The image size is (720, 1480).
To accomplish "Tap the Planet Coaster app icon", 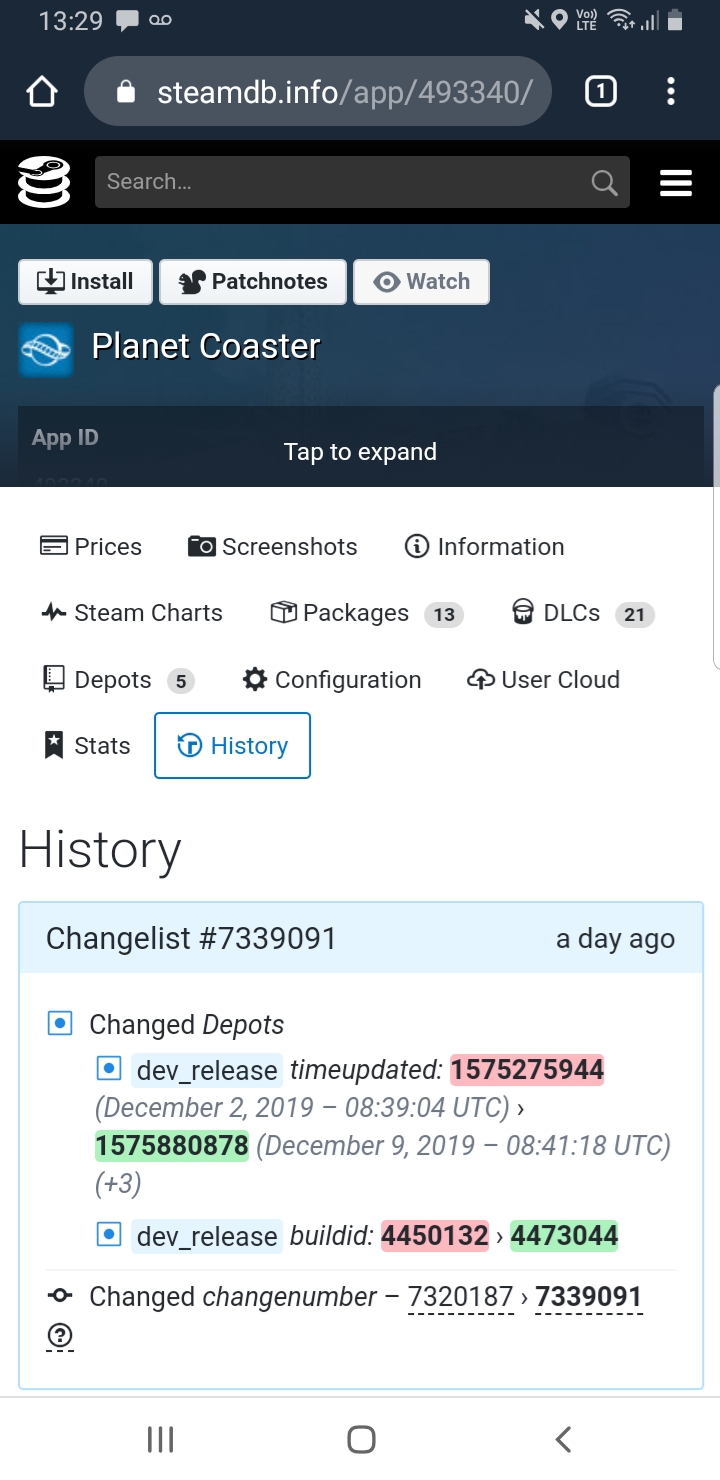I will click(46, 349).
